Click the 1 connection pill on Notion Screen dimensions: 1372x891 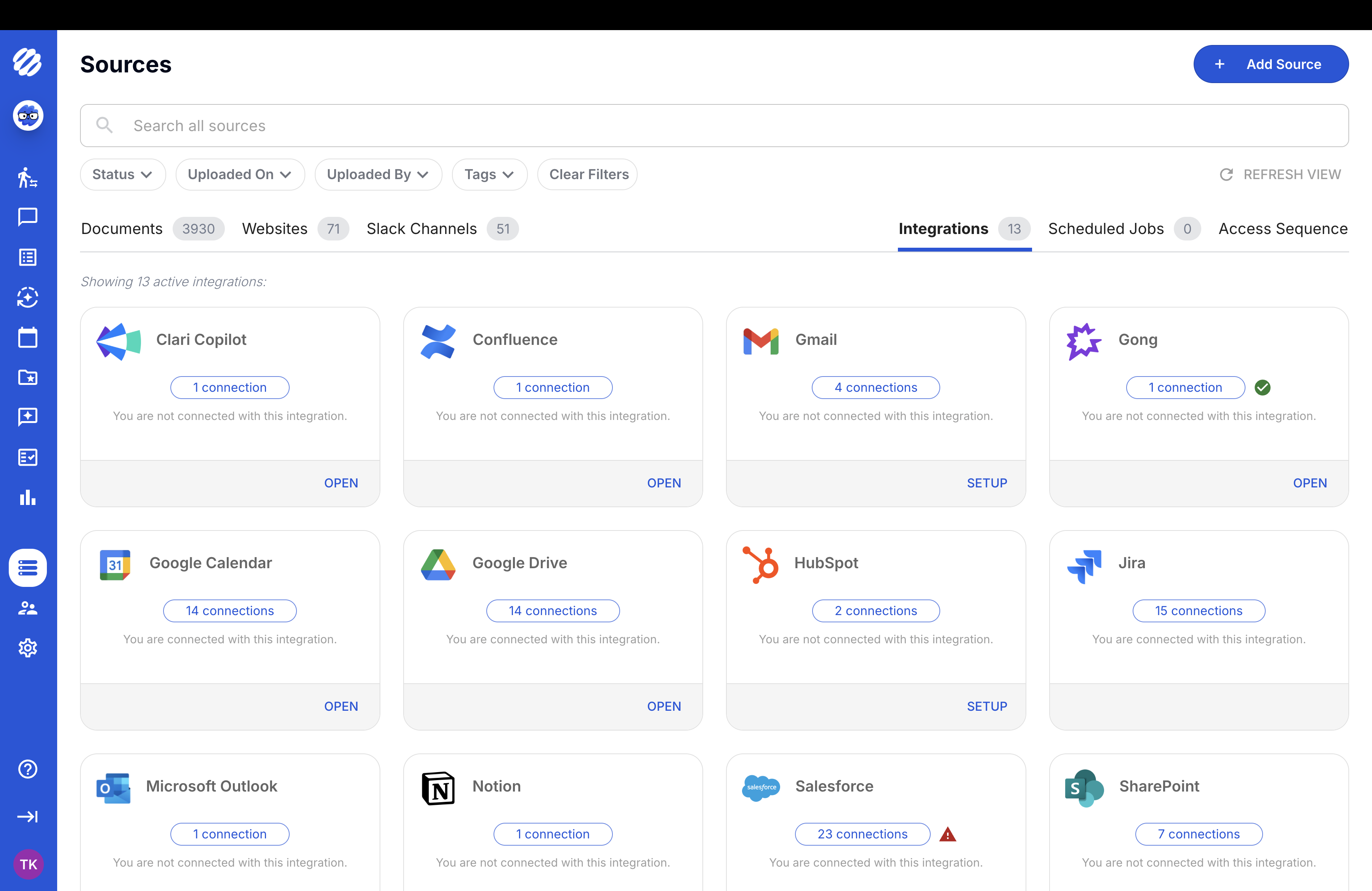(x=553, y=834)
